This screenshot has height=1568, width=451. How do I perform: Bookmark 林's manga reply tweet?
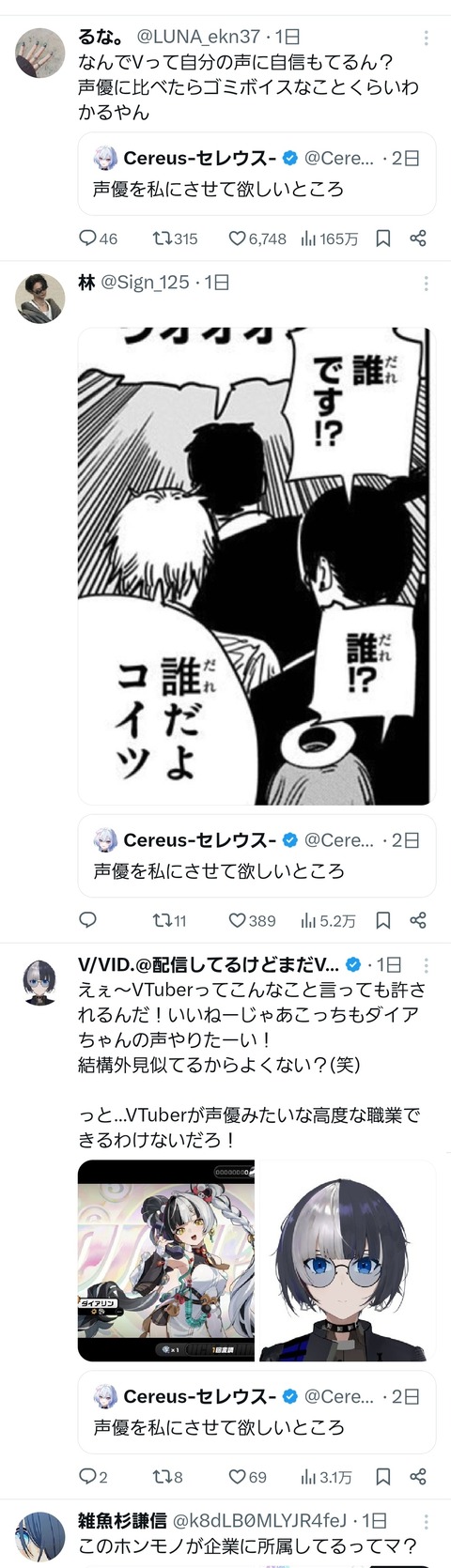click(383, 920)
